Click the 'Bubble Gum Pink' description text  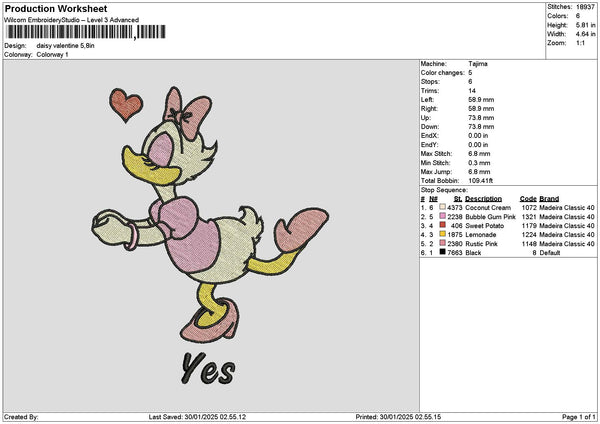490,217
